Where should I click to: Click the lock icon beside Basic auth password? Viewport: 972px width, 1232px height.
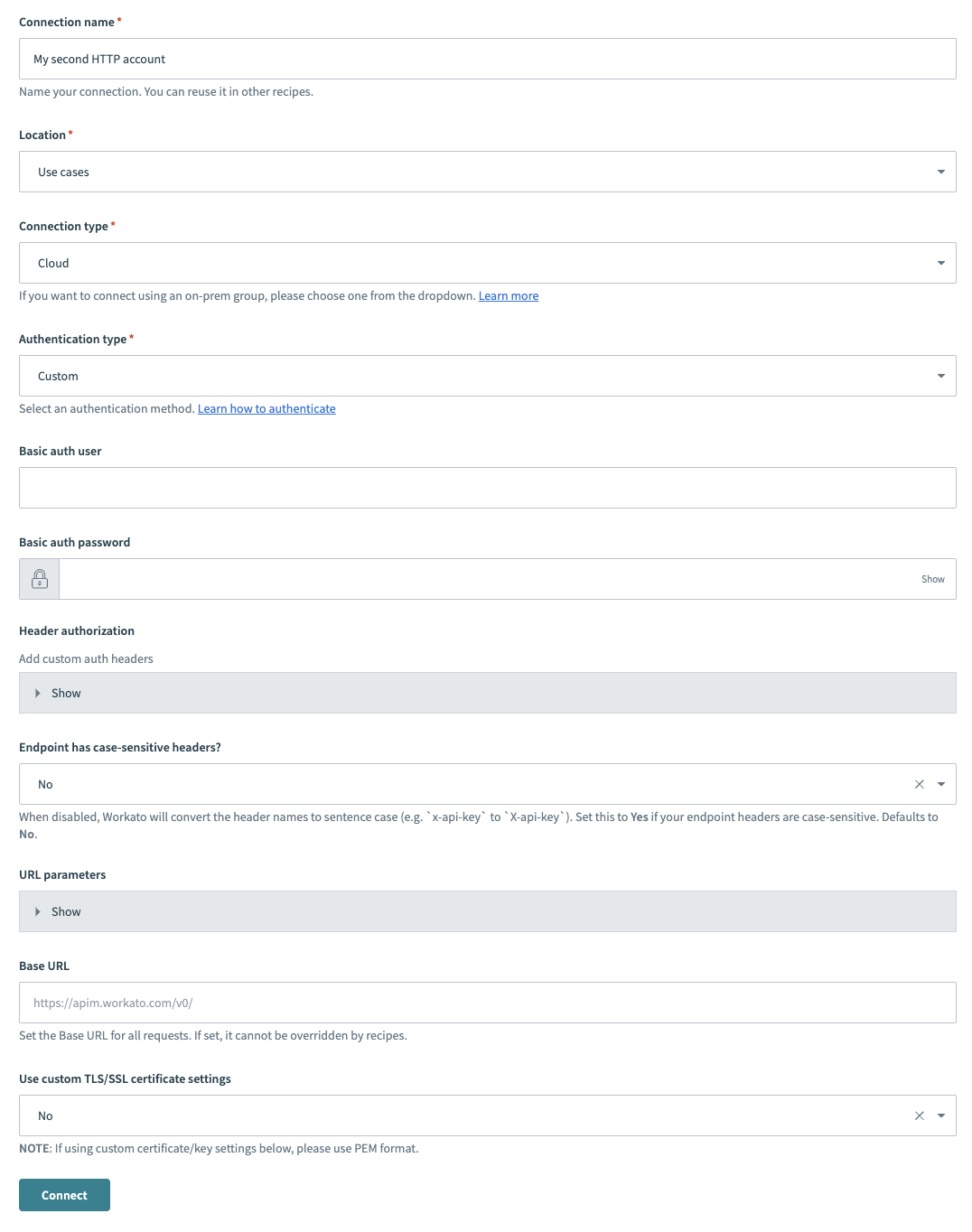pyautogui.click(x=39, y=578)
